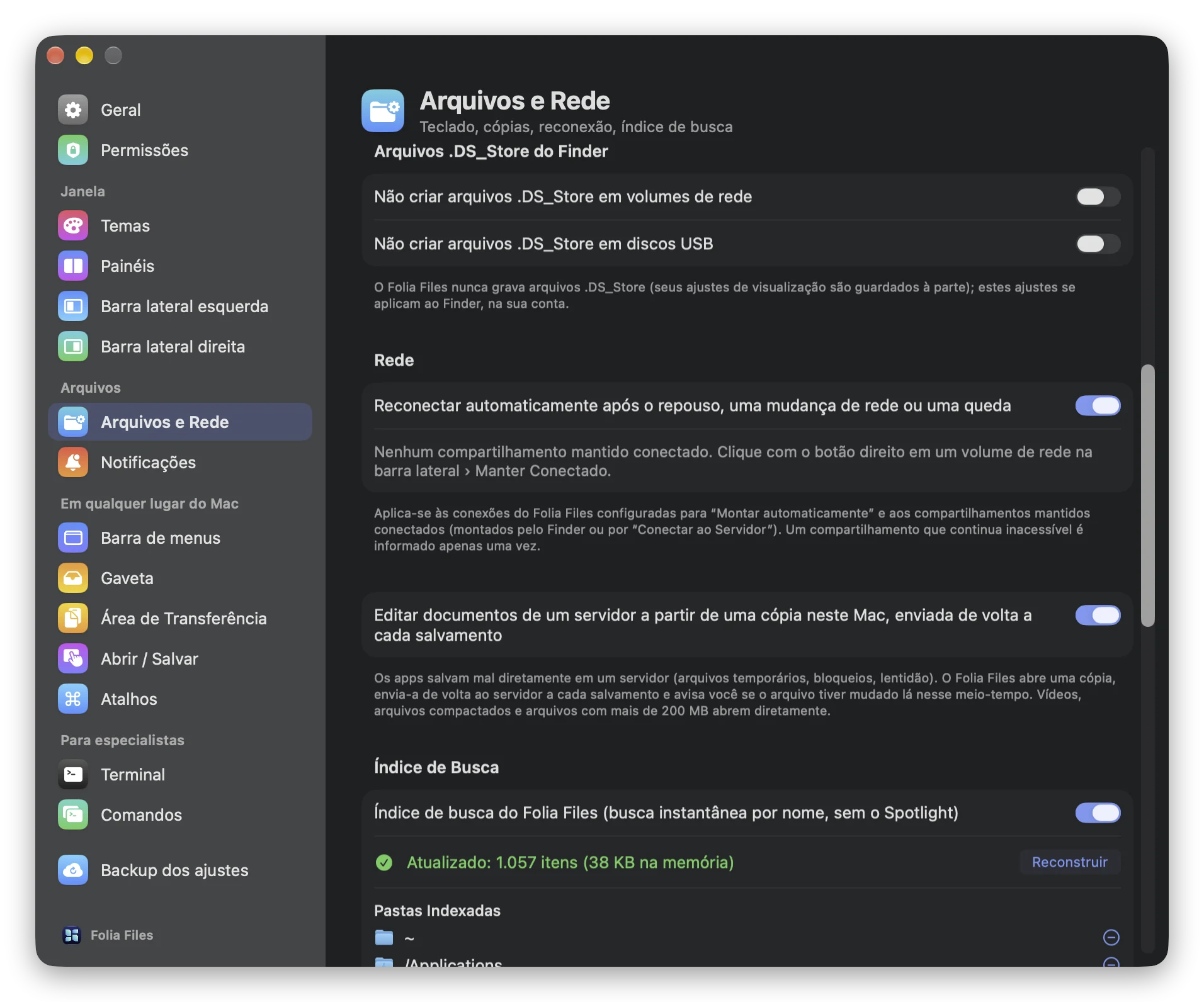Image resolution: width=1204 pixels, height=1002 pixels.
Task: Turn off the Folia Files search index
Action: pos(1098,813)
